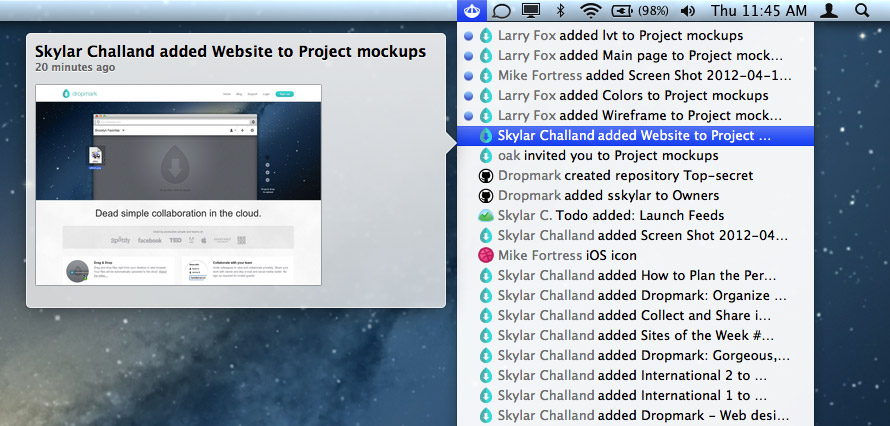Image resolution: width=890 pixels, height=426 pixels.
Task: Click highlighted 'Skylar Challand added Website to Project' row
Action: (635, 136)
